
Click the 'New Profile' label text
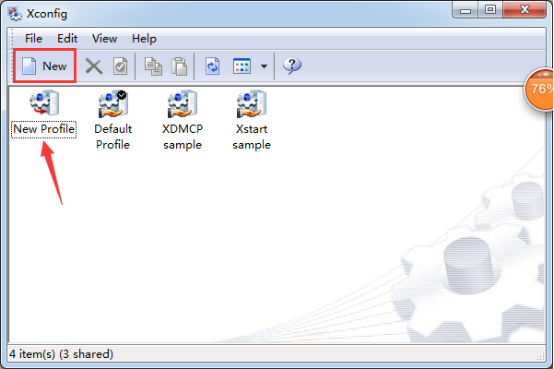(x=44, y=129)
